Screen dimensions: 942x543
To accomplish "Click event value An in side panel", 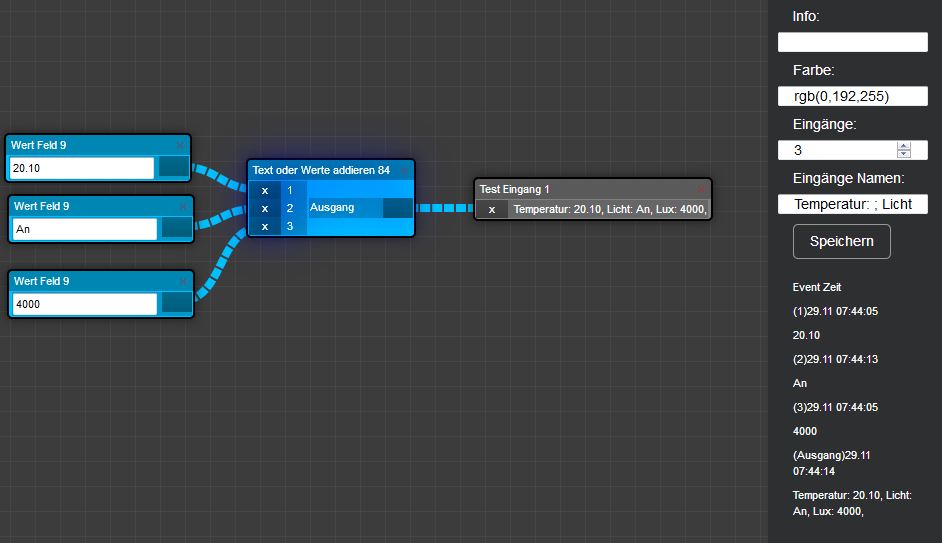I will coord(800,383).
